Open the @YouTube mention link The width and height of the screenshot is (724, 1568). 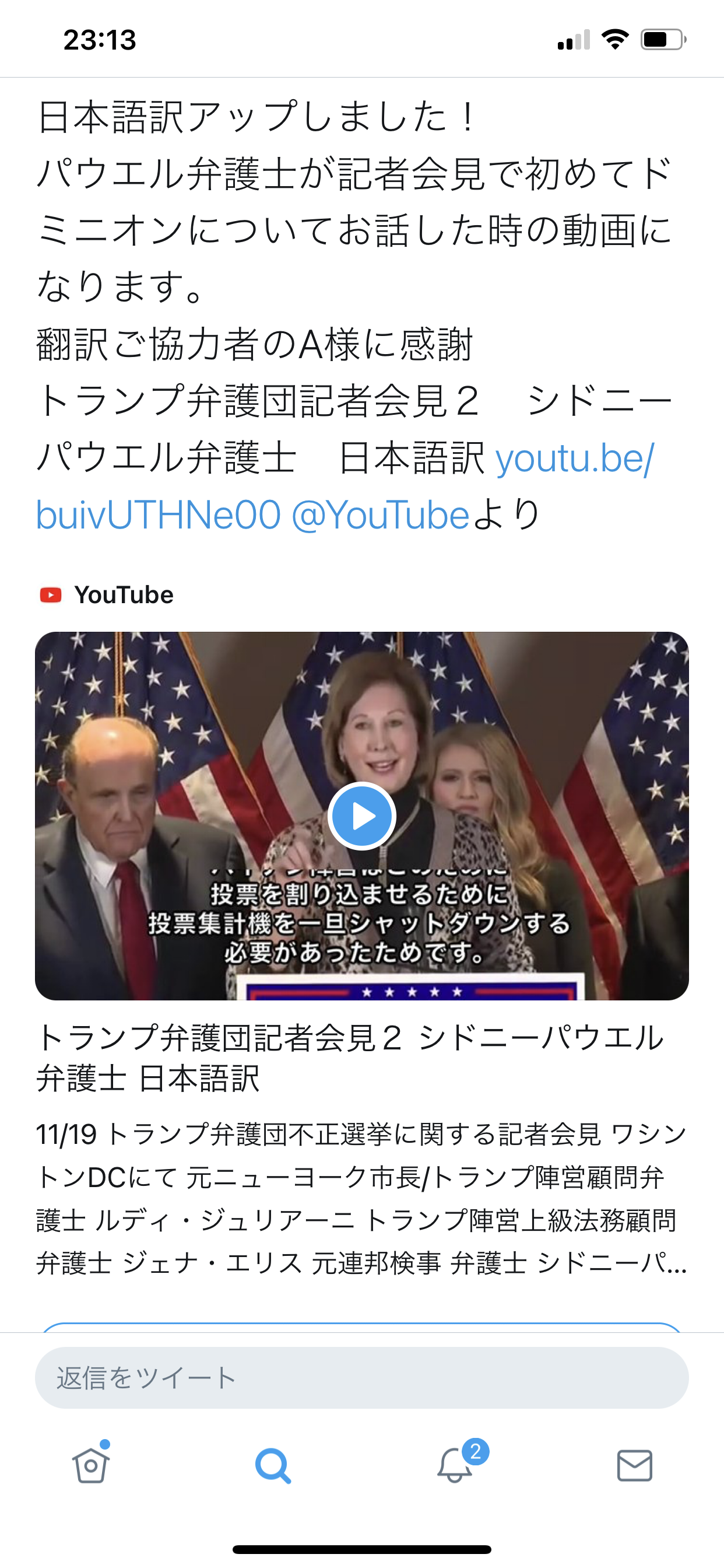(x=380, y=515)
